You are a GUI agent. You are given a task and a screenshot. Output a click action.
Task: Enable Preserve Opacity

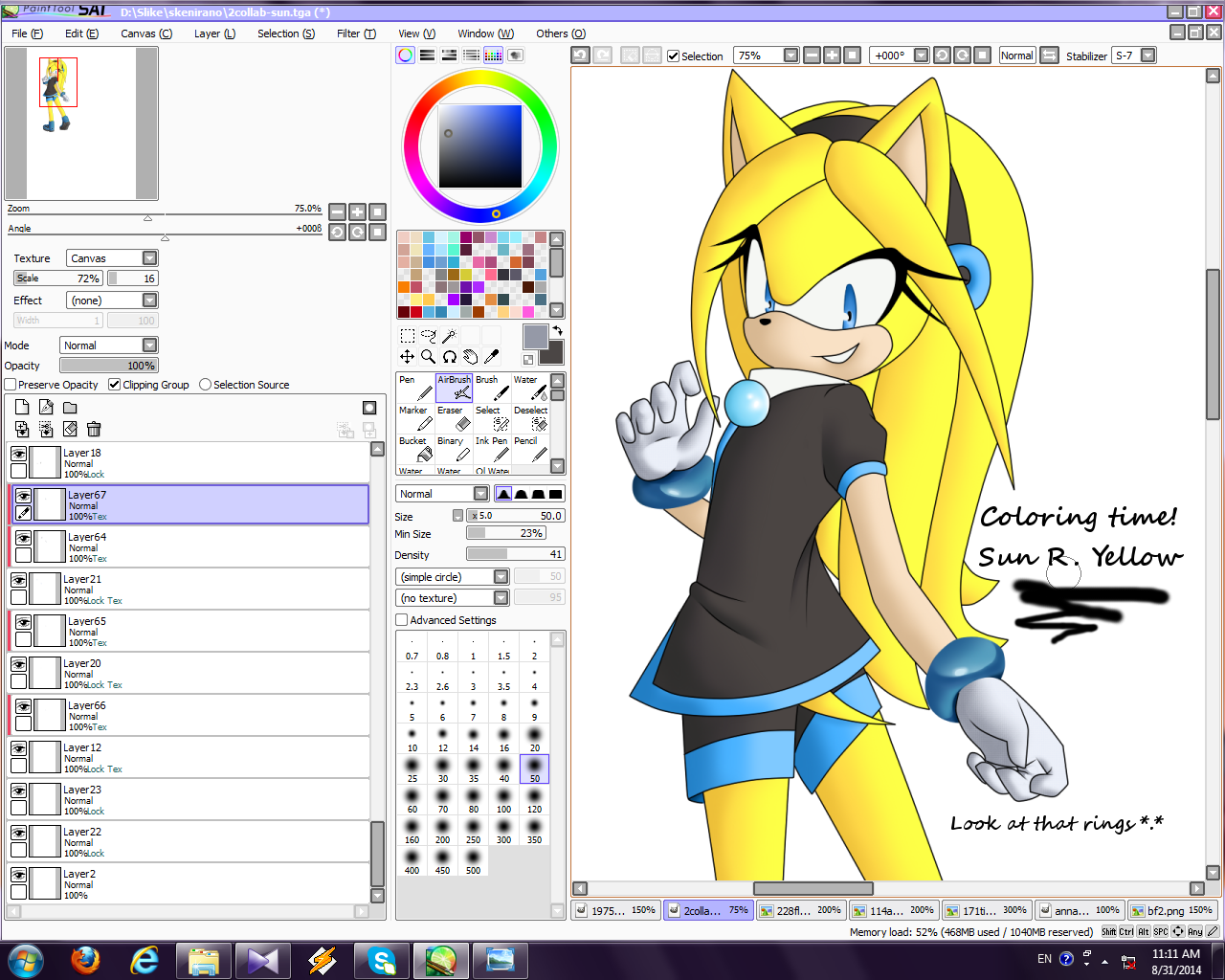pyautogui.click(x=11, y=385)
